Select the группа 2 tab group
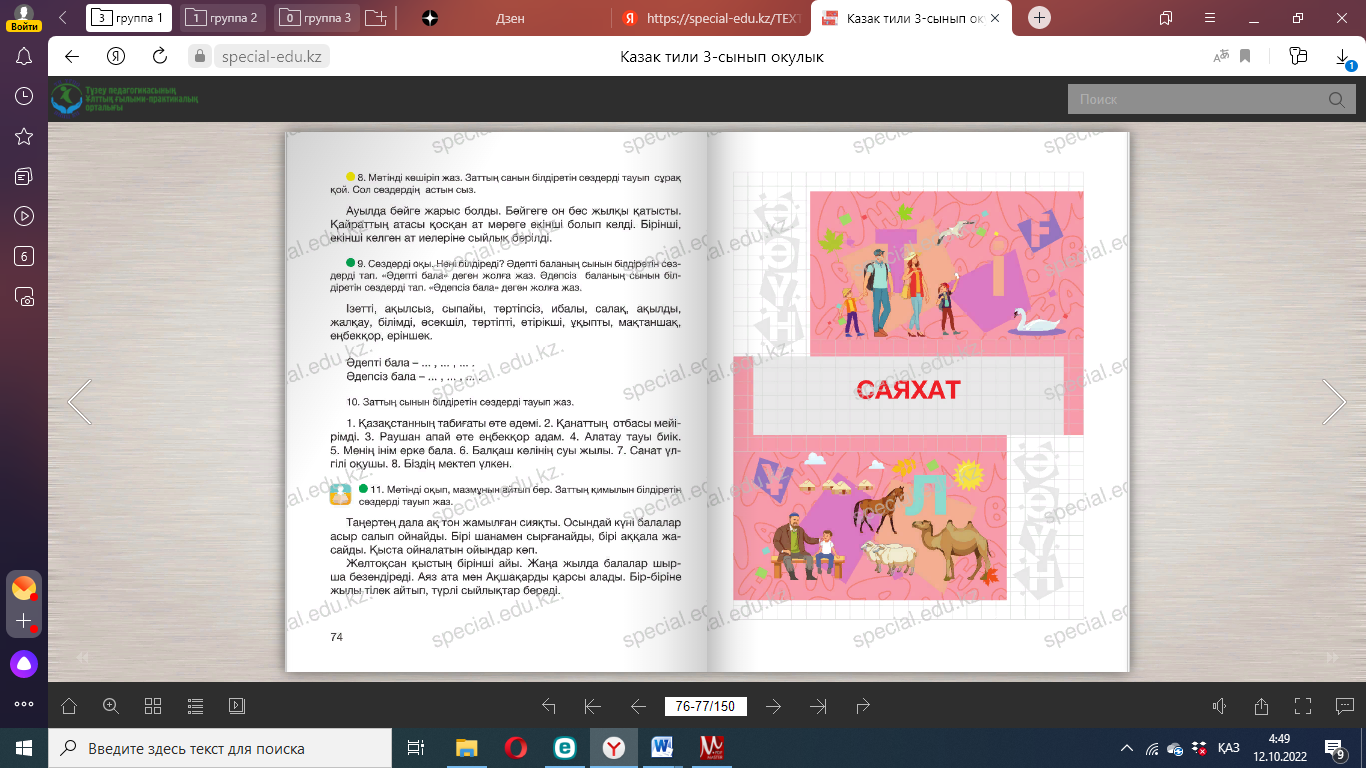The width and height of the screenshot is (1366, 768). pos(224,18)
